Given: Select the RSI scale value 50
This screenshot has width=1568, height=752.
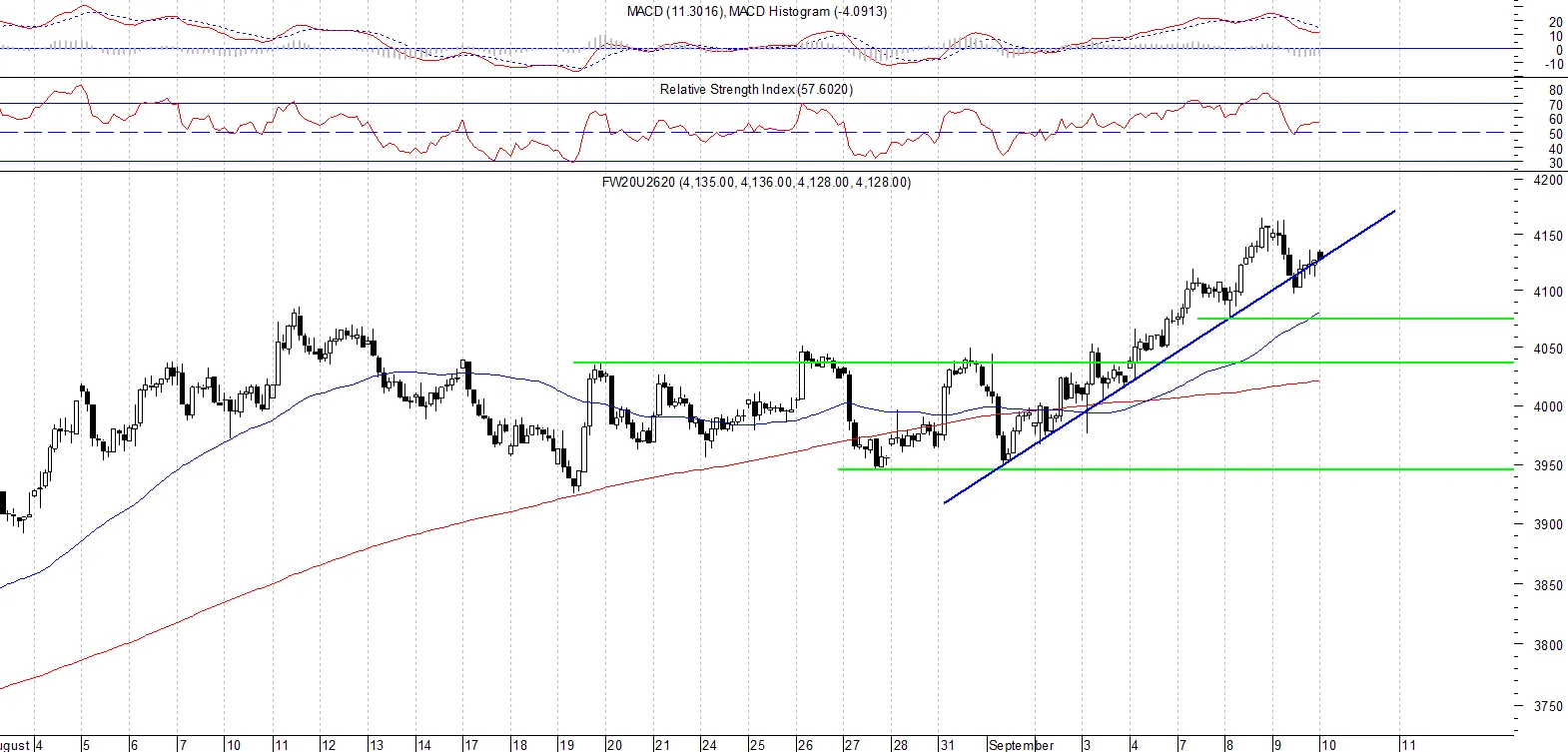Looking at the screenshot, I should [x=1556, y=135].
